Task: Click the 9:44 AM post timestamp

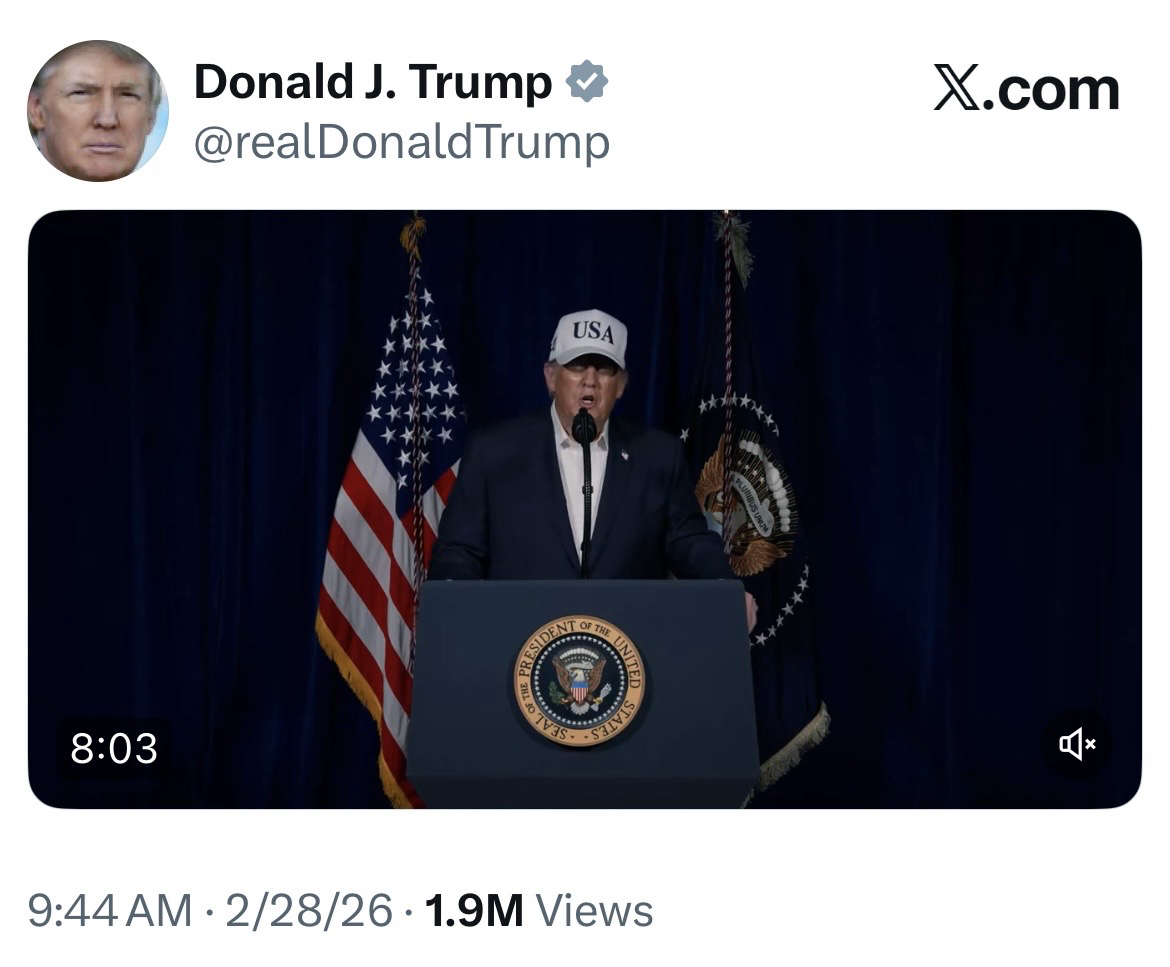Action: [109, 911]
